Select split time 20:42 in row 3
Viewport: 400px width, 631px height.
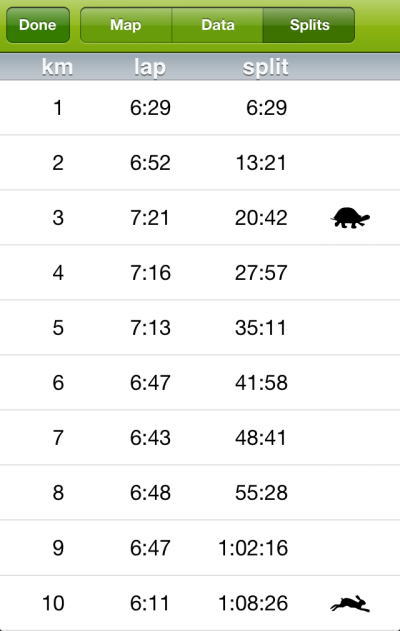pyautogui.click(x=261, y=218)
